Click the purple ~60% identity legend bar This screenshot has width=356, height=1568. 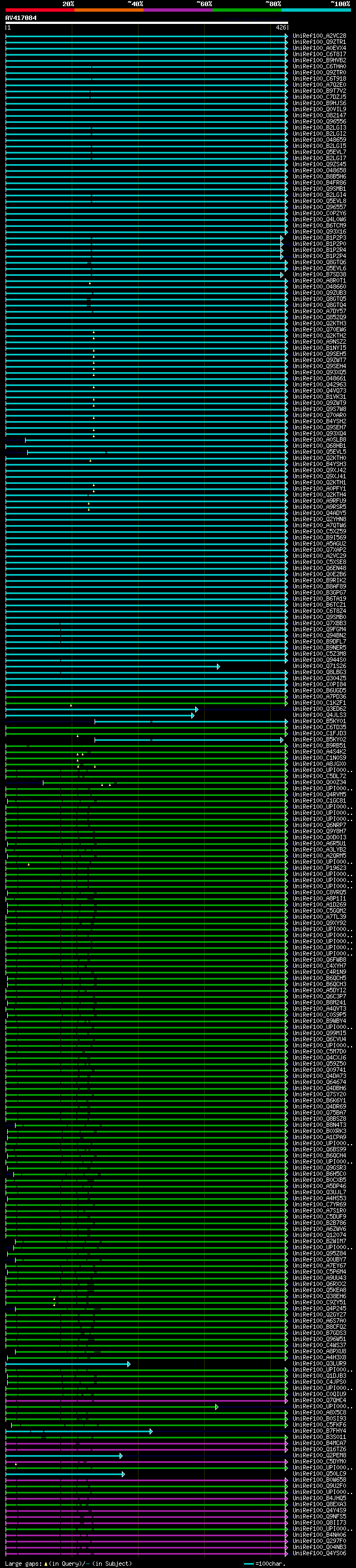[x=179, y=10]
